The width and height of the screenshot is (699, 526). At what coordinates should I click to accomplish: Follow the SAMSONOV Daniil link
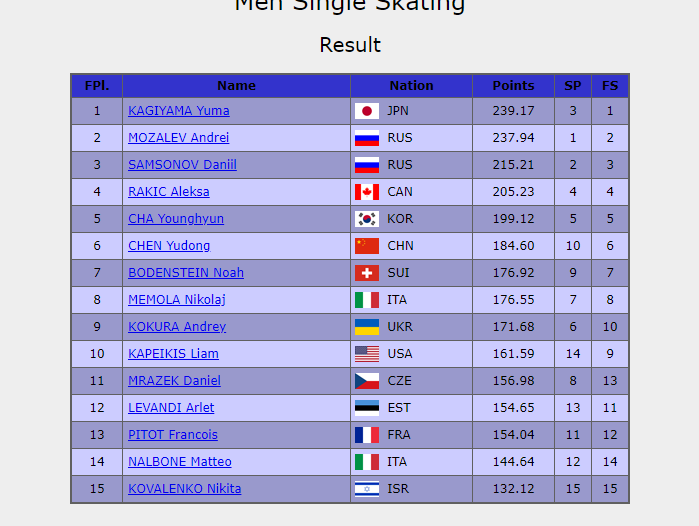182,164
